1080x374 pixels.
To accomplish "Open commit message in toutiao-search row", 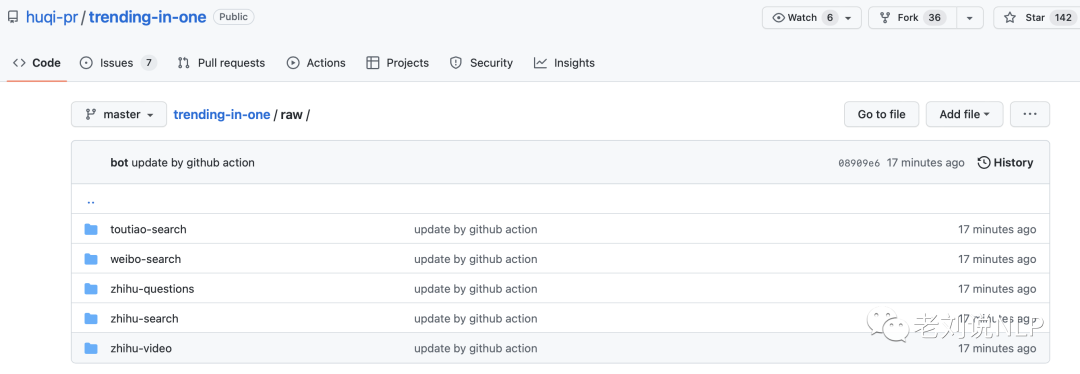I will 475,229.
